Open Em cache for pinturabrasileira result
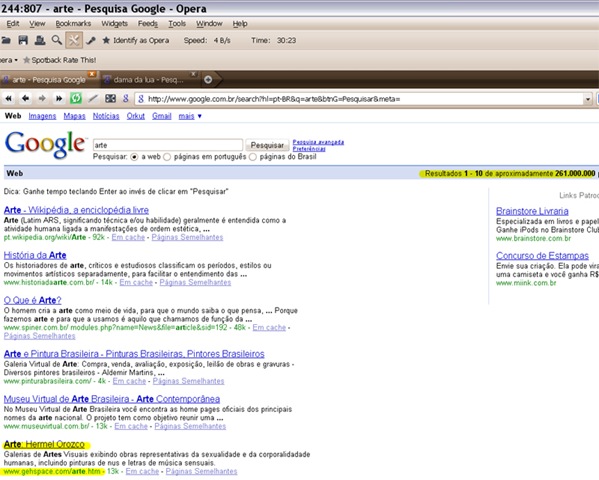Screen dimensions: 599x480 129,381
